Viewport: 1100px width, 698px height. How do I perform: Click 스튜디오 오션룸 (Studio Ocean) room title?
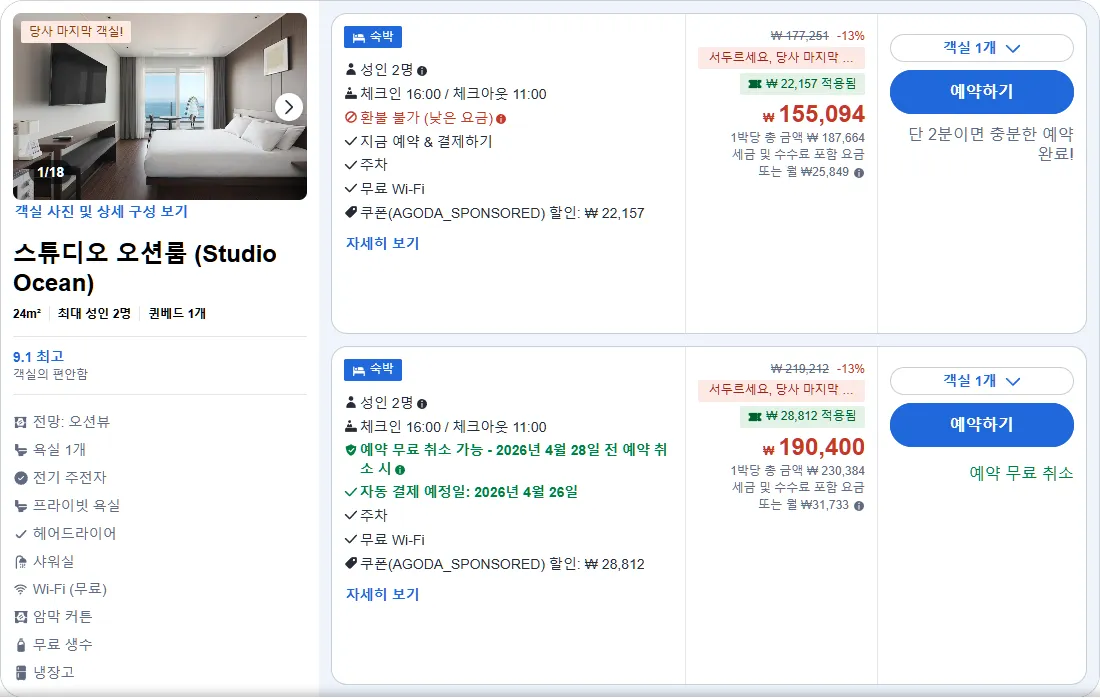click(145, 268)
